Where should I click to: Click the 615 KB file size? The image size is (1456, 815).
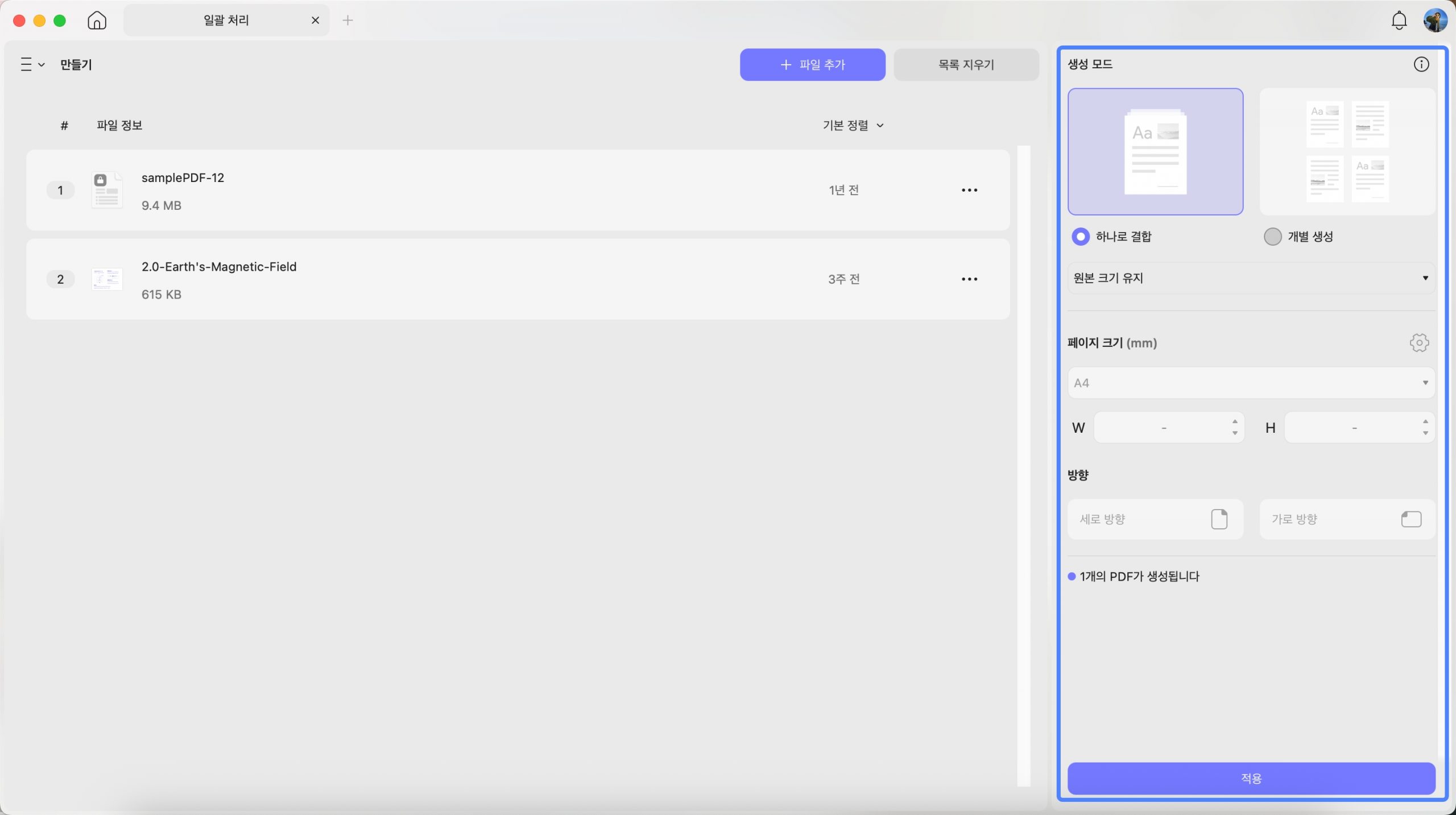[162, 295]
